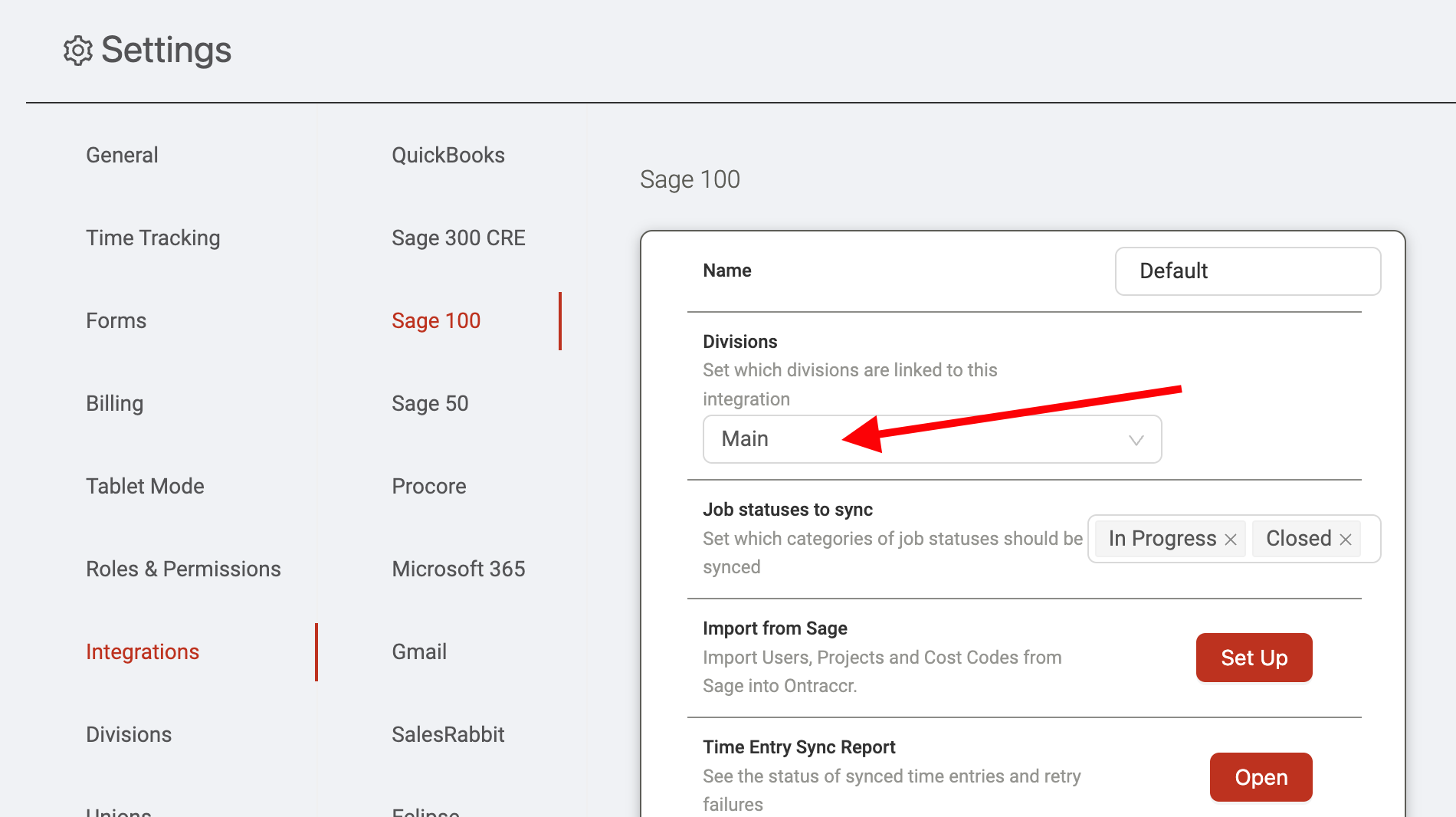Click the Time Entry Sync Report label
1456x817 pixels.
799,747
